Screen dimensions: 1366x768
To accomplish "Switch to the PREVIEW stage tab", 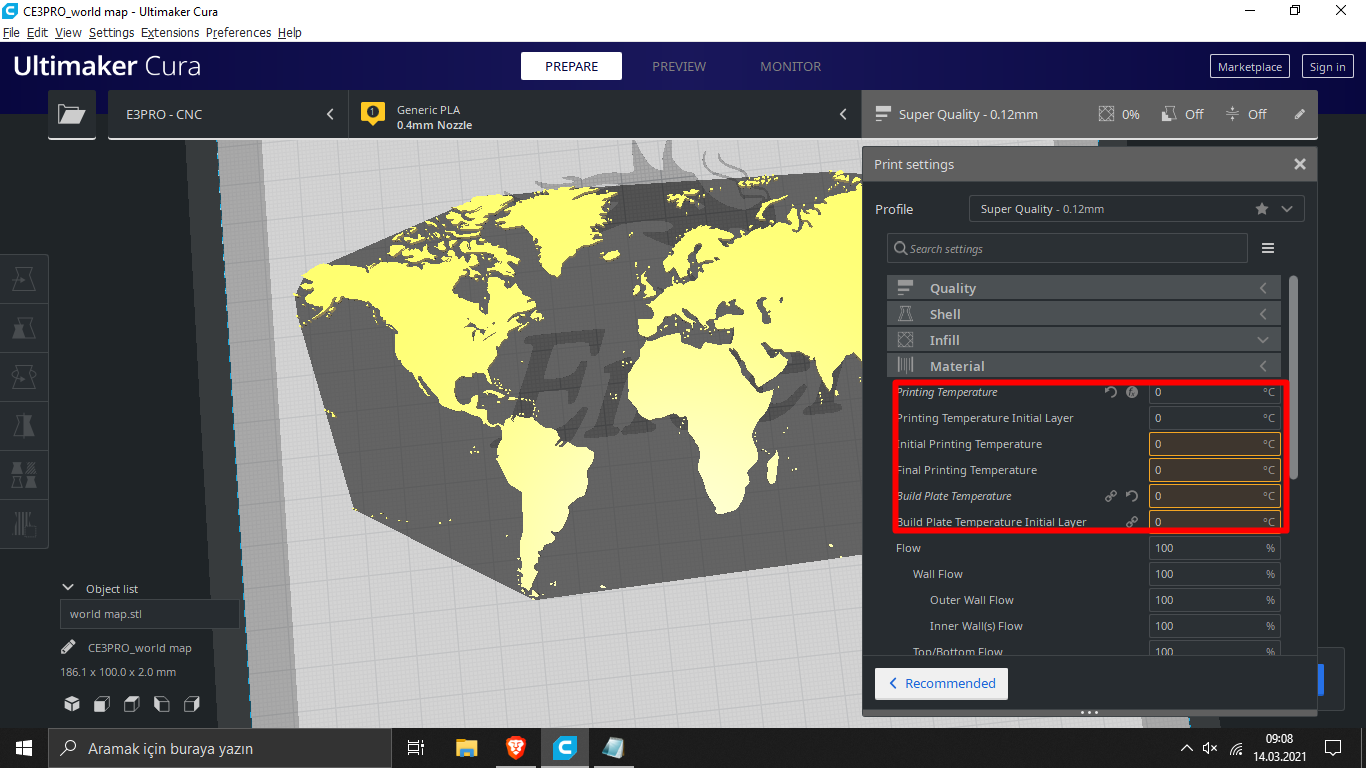I will (x=679, y=66).
